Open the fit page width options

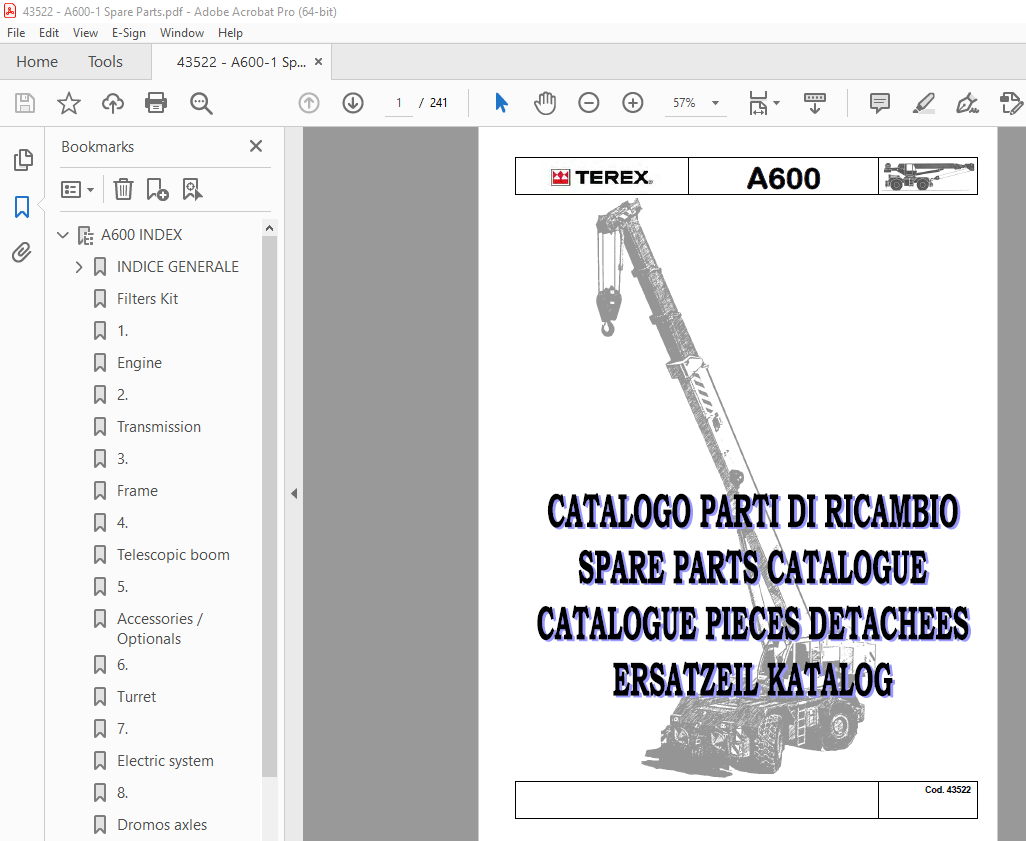[x=764, y=103]
